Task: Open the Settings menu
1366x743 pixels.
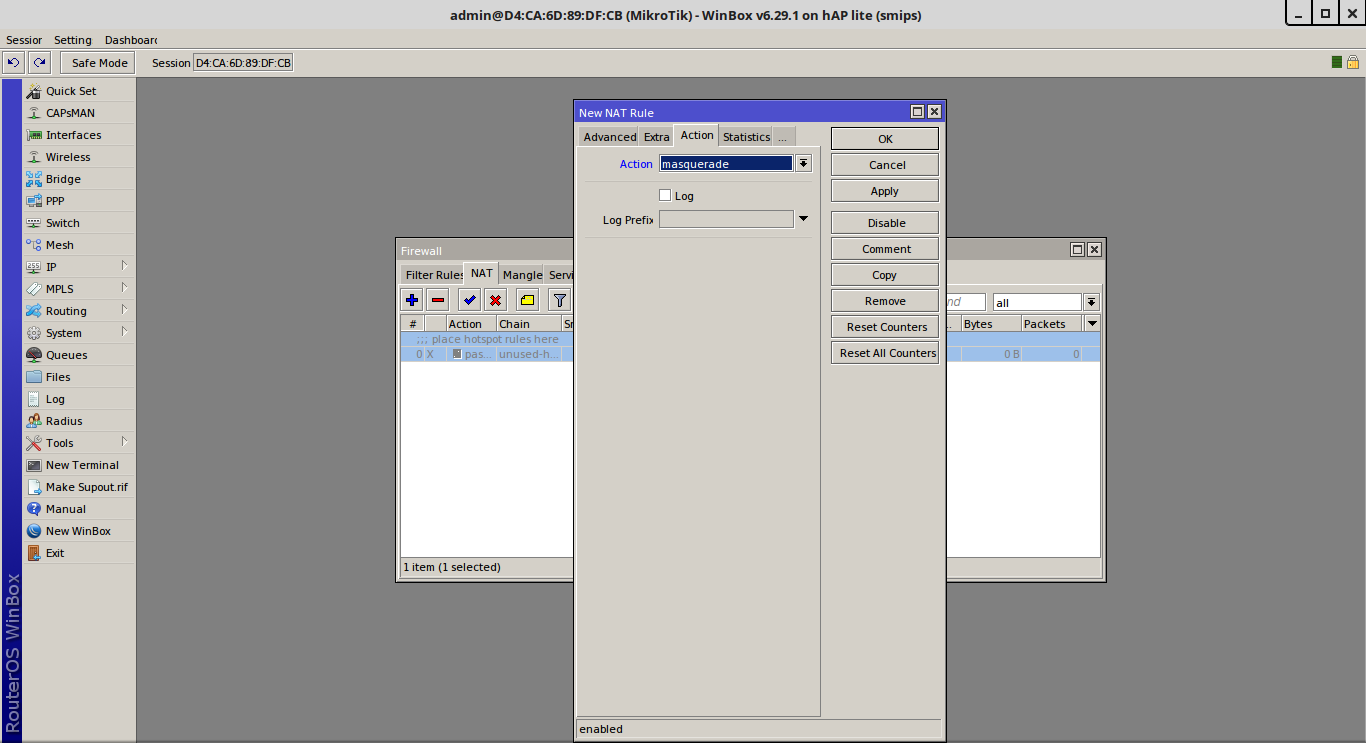Action: point(73,40)
